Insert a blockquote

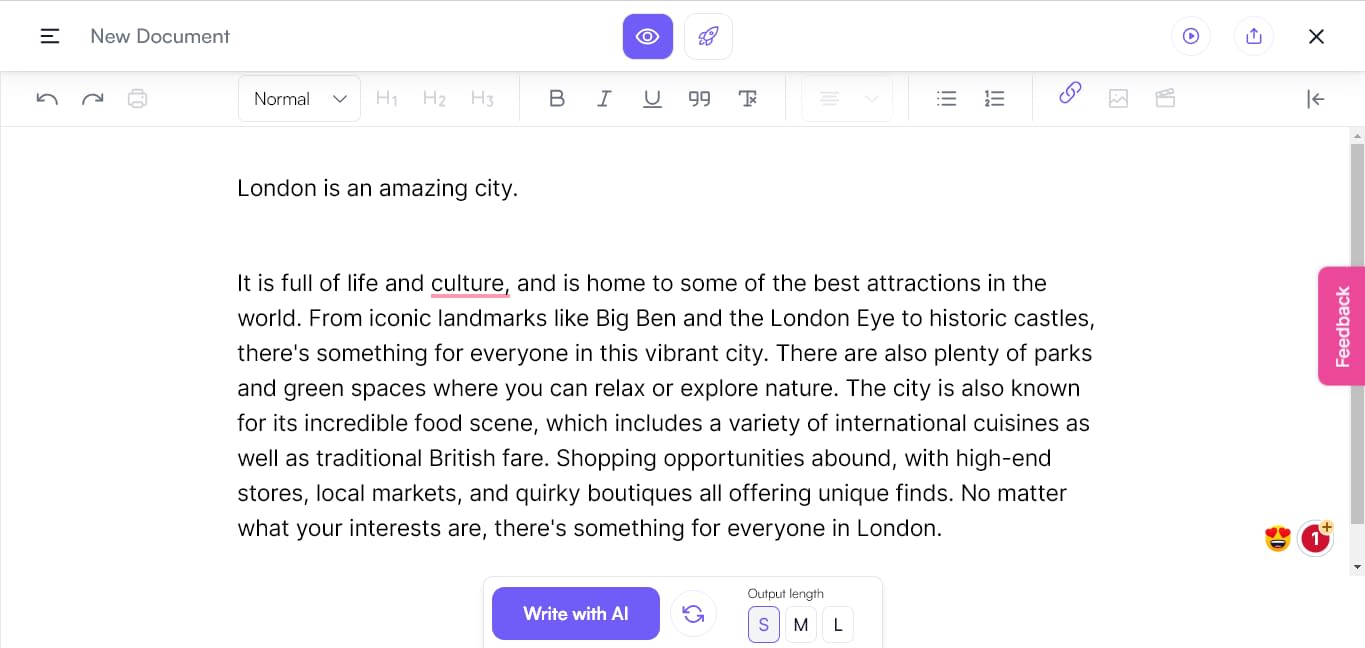click(x=699, y=98)
